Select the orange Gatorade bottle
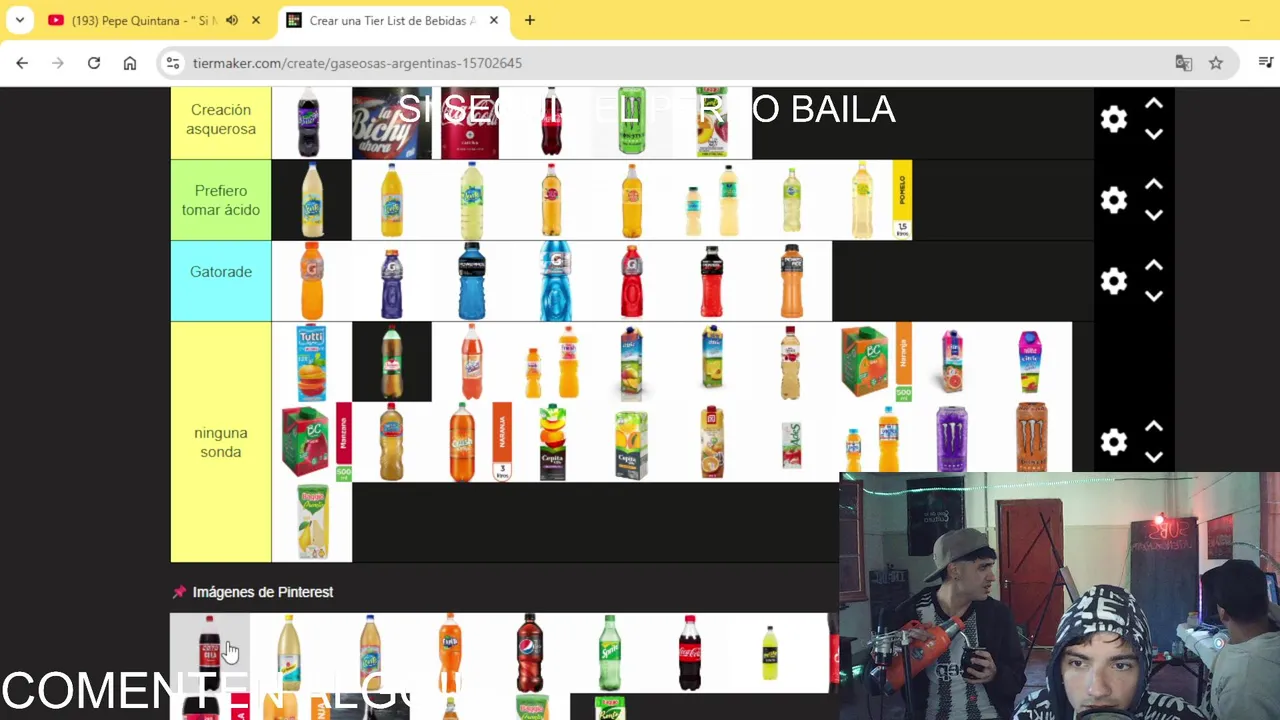 [312, 281]
